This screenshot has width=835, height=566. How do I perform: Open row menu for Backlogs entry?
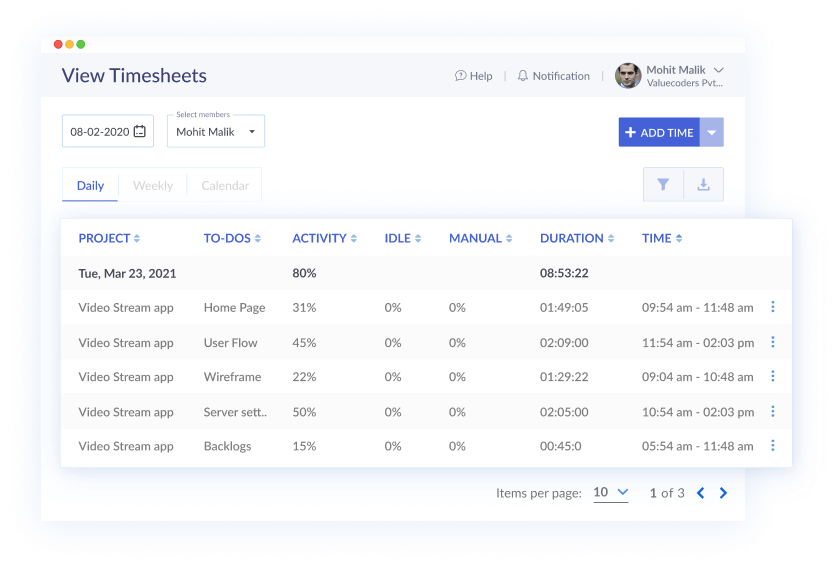coord(773,445)
